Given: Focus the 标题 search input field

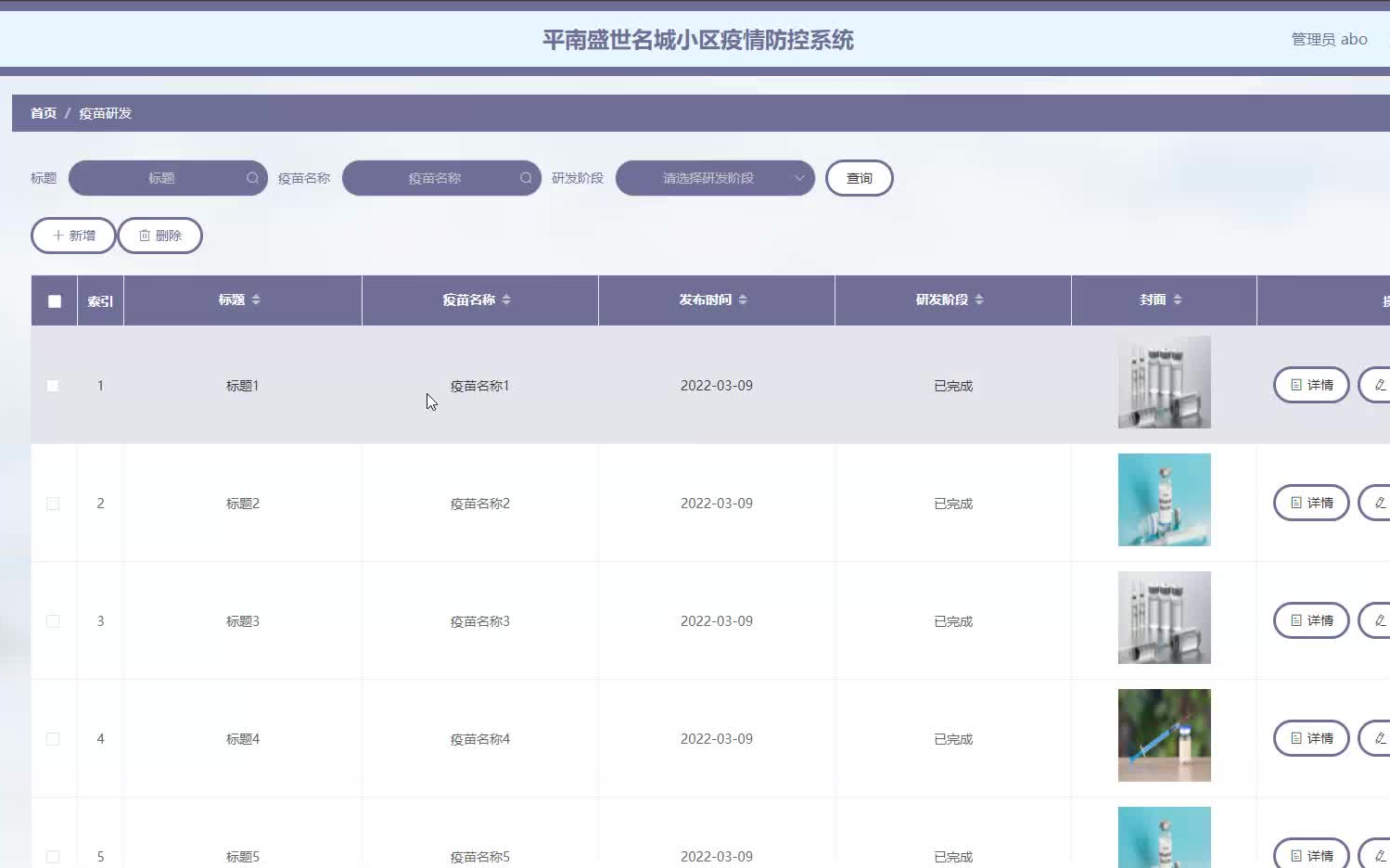Looking at the screenshot, I should pyautogui.click(x=168, y=178).
